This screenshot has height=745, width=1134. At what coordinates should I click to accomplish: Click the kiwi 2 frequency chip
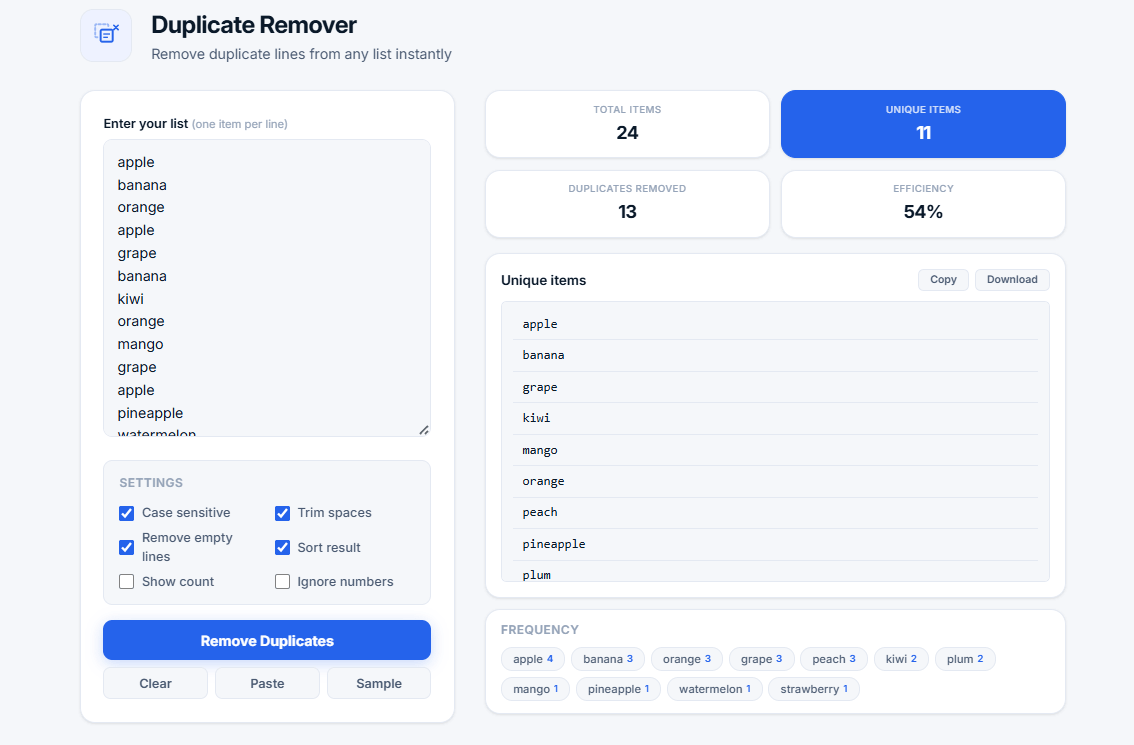[x=901, y=659]
